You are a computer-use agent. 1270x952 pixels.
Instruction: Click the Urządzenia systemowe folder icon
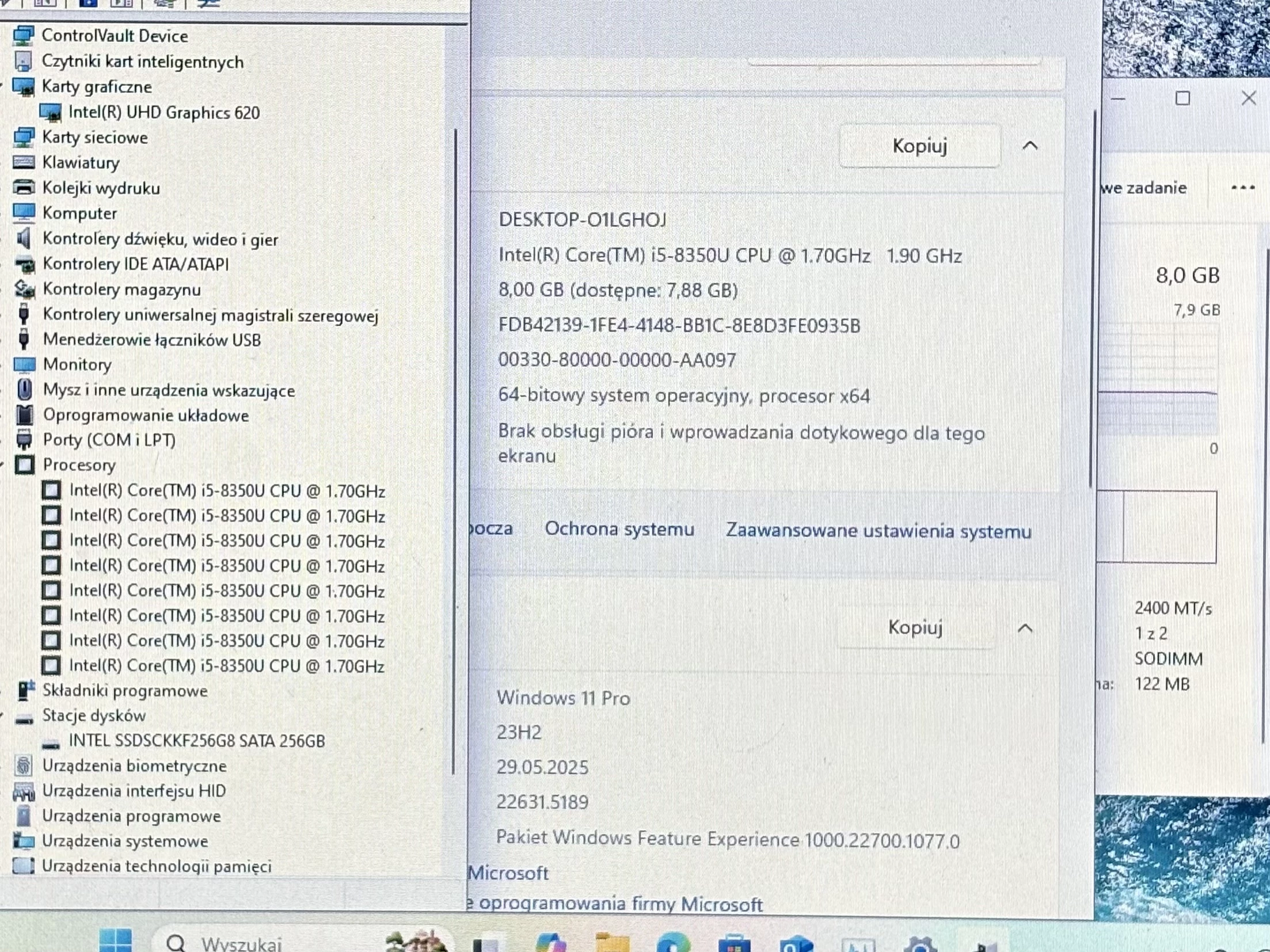[24, 841]
